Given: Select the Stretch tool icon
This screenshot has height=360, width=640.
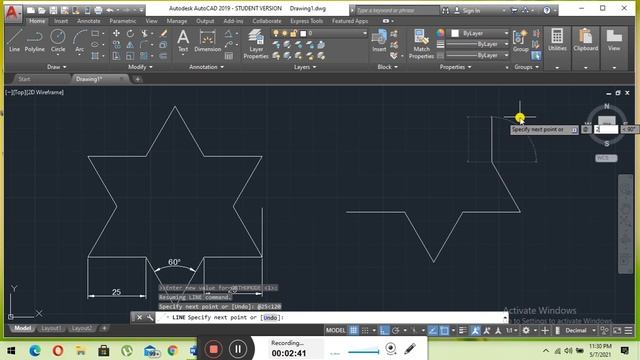Looking at the screenshot, I should pyautogui.click(x=116, y=56).
